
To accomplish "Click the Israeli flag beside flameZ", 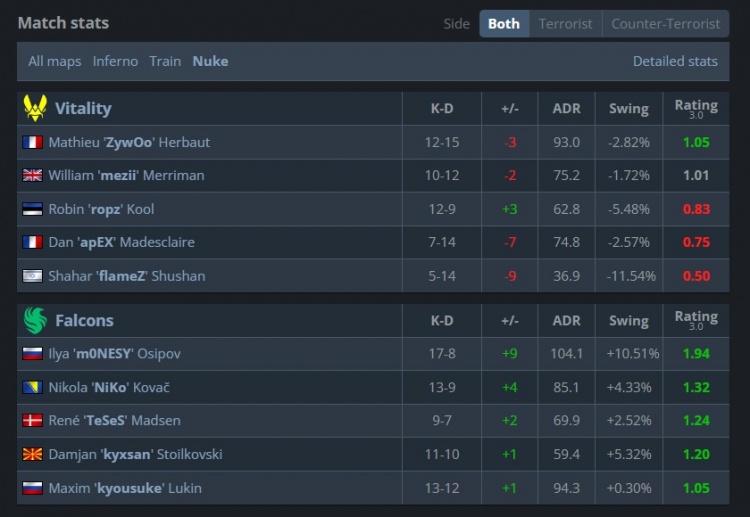I will pos(32,276).
